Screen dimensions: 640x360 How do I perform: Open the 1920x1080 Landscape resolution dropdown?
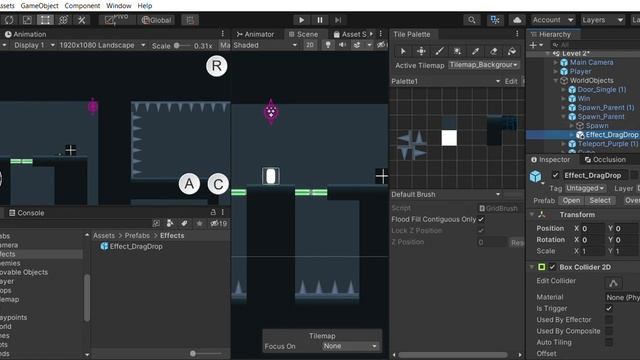(x=102, y=45)
